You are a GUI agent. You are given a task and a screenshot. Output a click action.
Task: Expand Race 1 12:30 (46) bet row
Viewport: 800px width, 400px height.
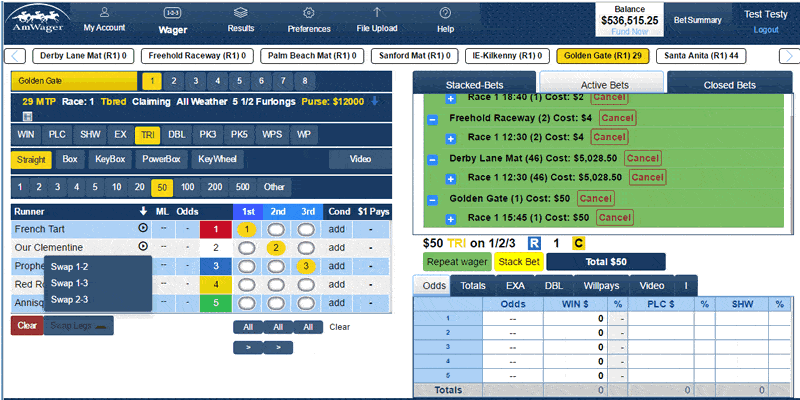pos(451,179)
